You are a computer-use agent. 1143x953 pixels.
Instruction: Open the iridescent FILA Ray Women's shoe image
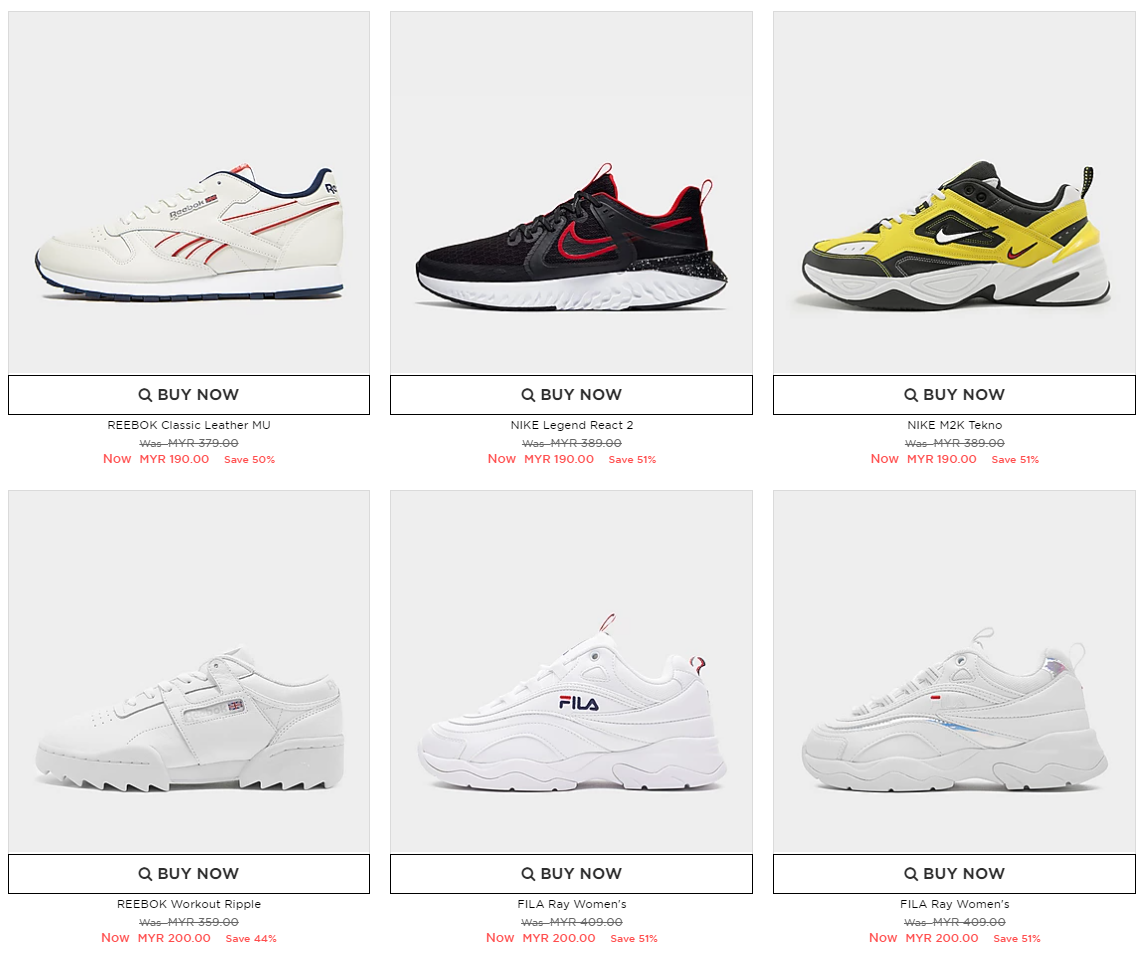click(954, 672)
